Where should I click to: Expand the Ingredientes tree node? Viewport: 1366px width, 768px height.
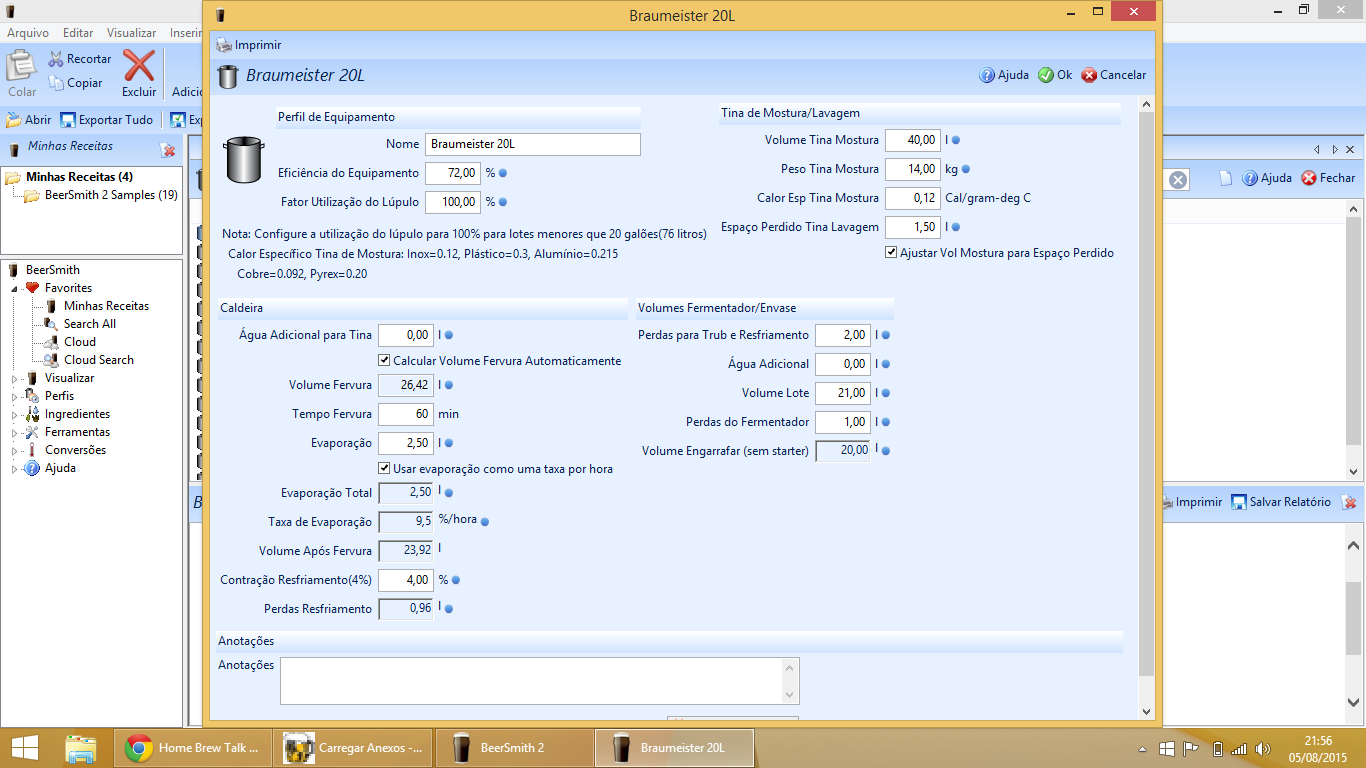[x=15, y=415]
